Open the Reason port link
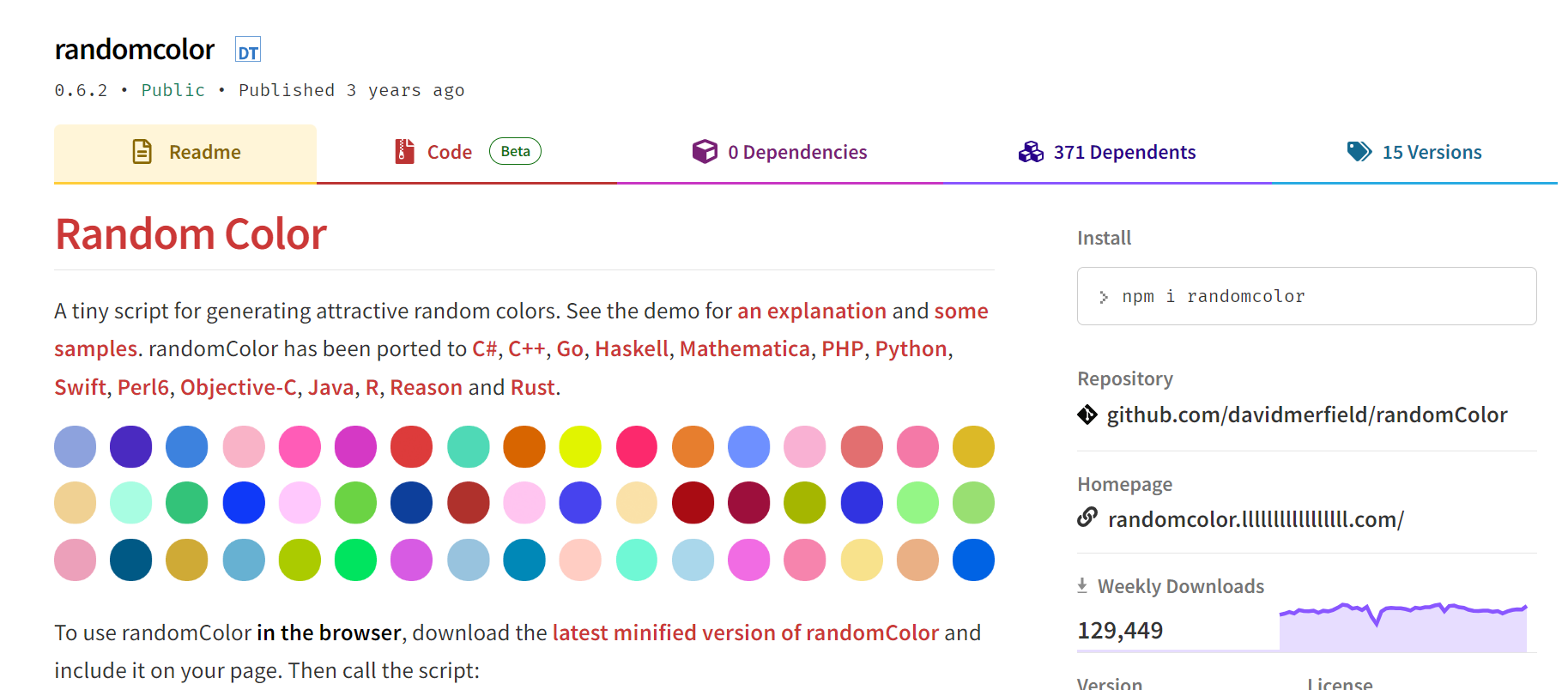1568x690 pixels. click(426, 387)
